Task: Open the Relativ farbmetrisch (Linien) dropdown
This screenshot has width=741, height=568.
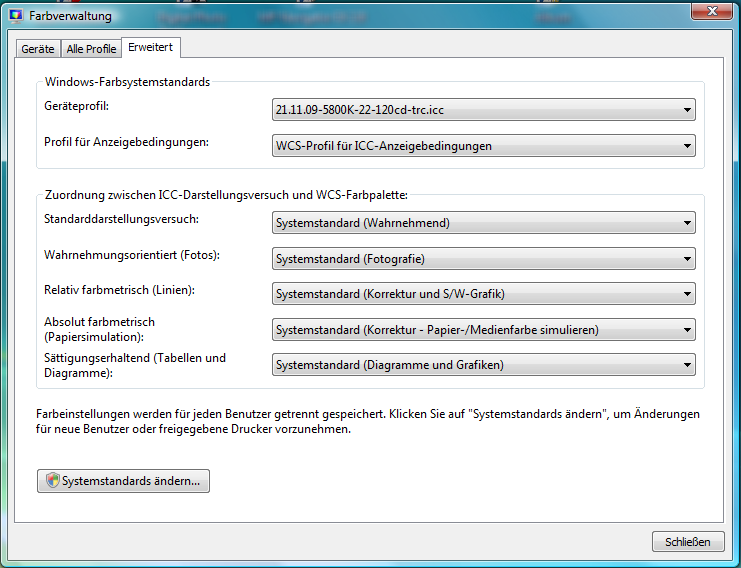Action: (484, 294)
